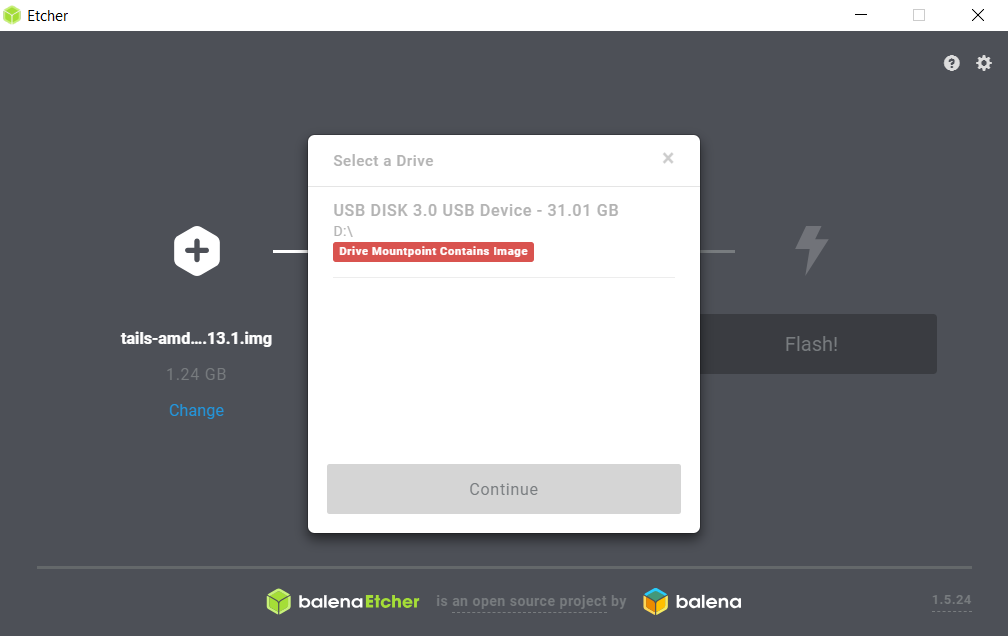
Task: Open the help question mark icon
Action: (951, 63)
